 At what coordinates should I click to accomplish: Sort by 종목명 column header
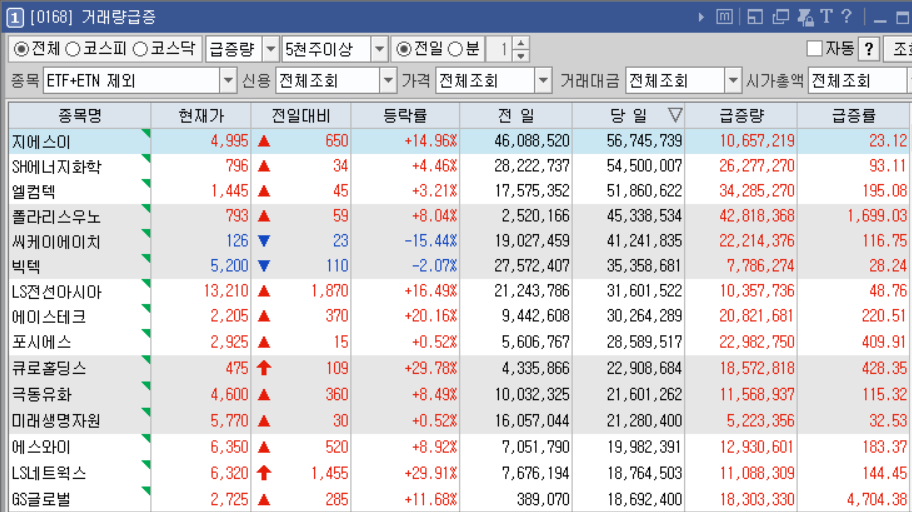(x=80, y=115)
